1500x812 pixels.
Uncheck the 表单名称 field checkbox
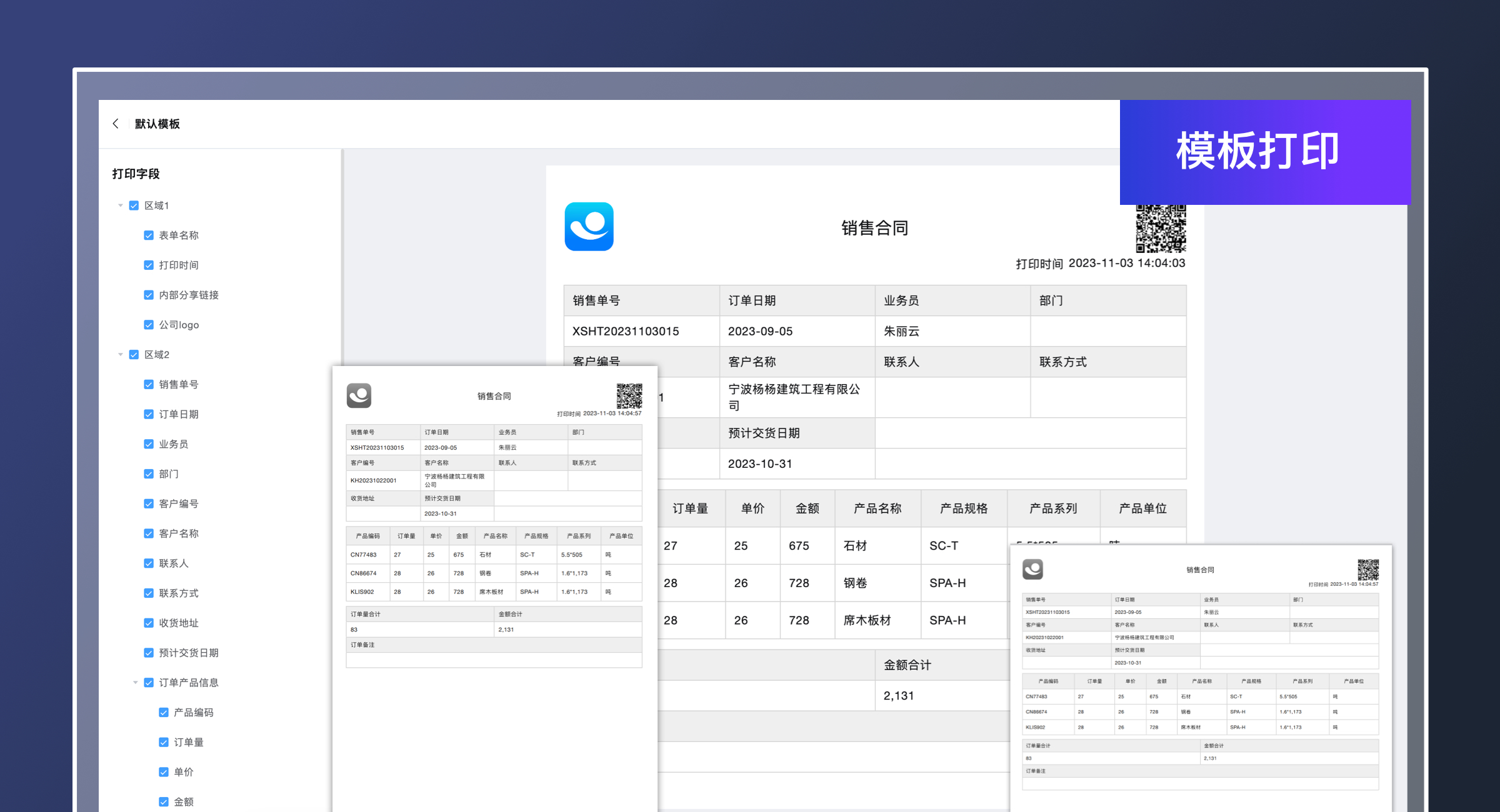click(149, 235)
